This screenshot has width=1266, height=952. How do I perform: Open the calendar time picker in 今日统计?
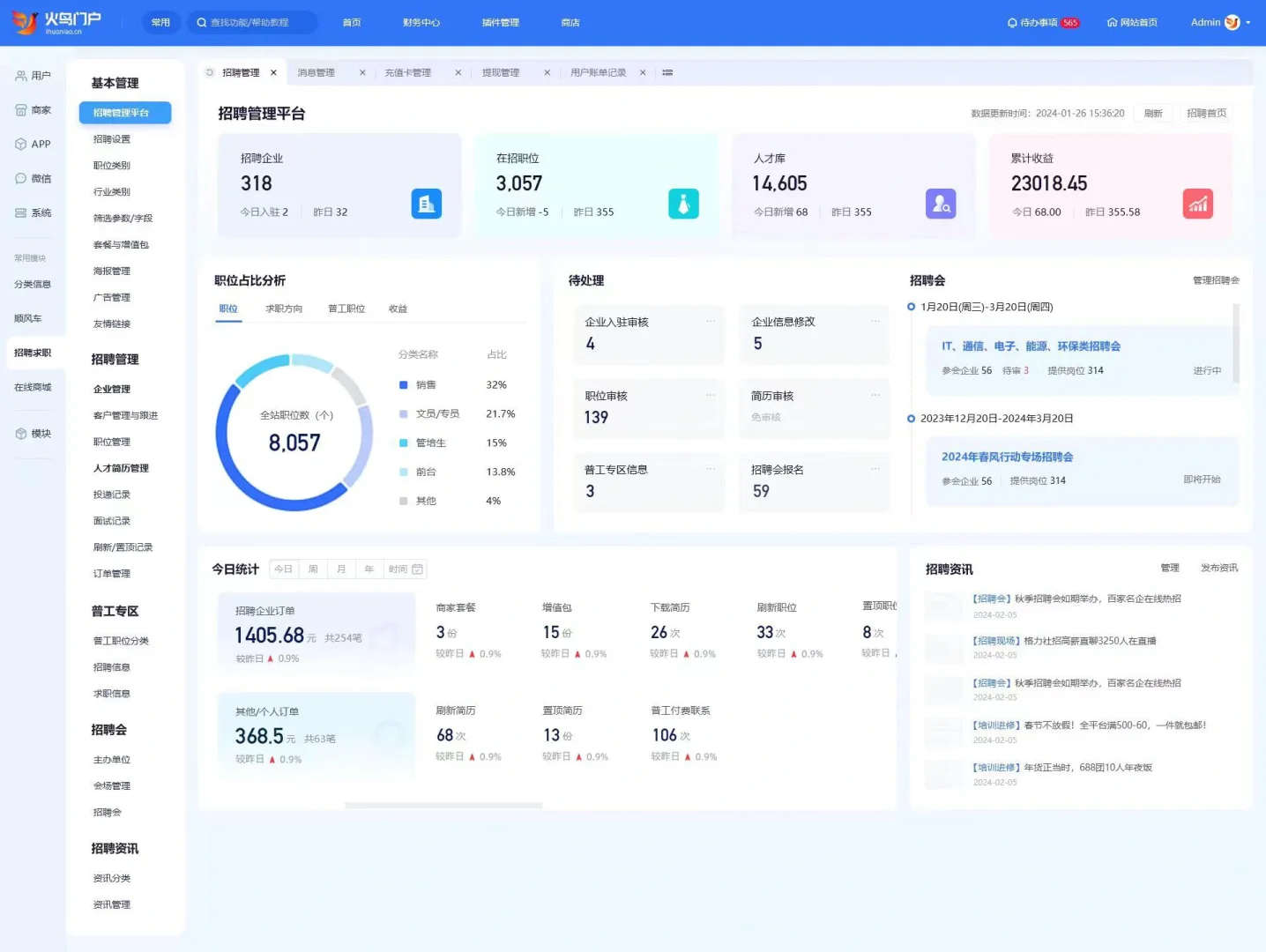point(418,569)
